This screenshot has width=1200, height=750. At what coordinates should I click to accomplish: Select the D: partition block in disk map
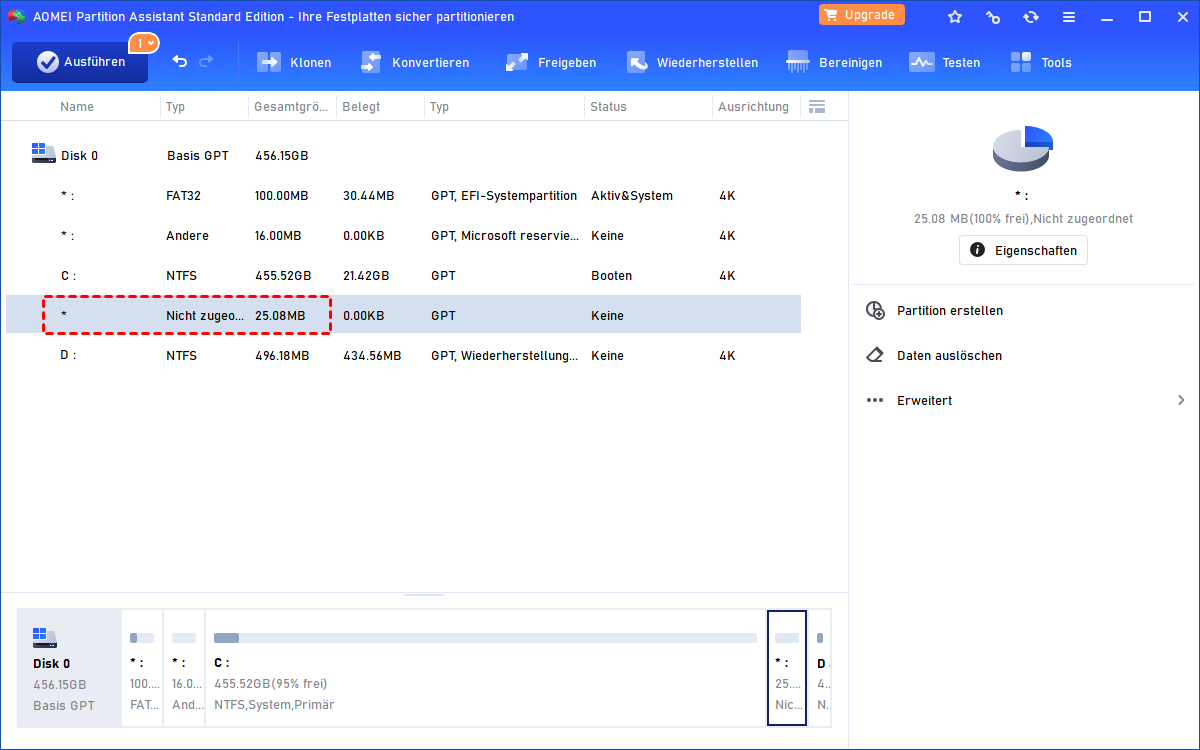820,667
